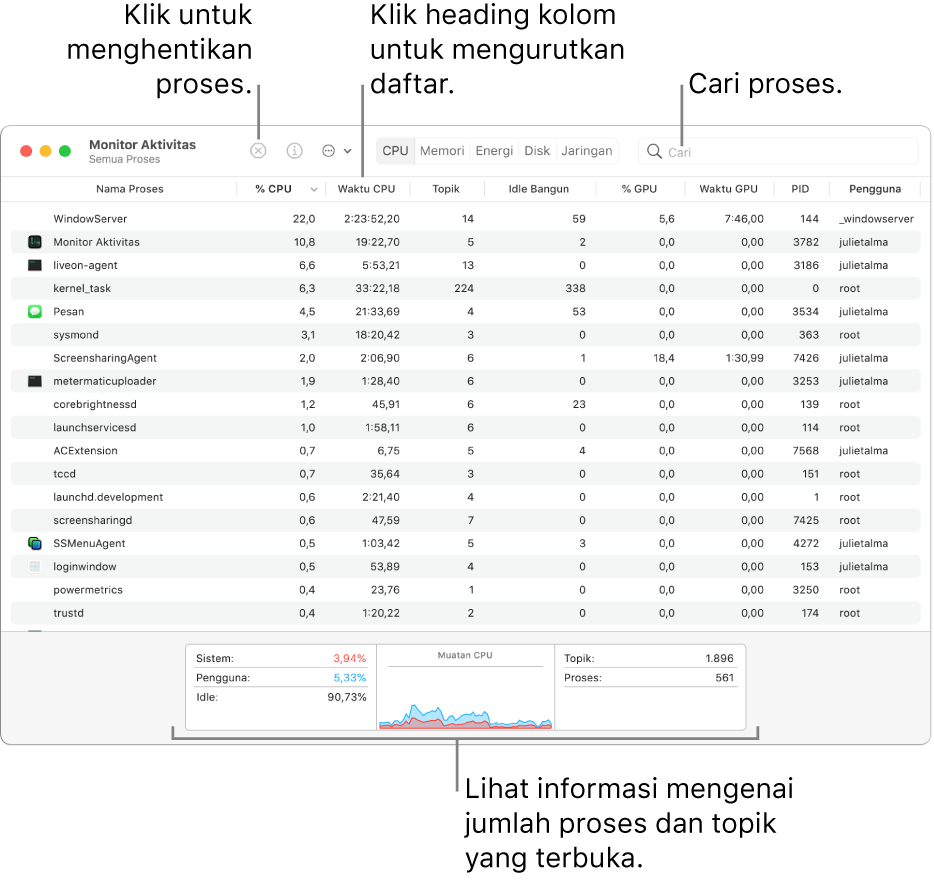Click the Proses count 561
The image size is (934, 880).
pyautogui.click(x=724, y=678)
